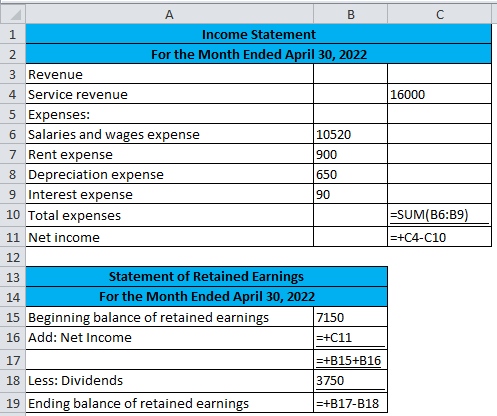Select the 'Net income' label in row 11
497x416 pixels.
pyautogui.click(x=170, y=237)
